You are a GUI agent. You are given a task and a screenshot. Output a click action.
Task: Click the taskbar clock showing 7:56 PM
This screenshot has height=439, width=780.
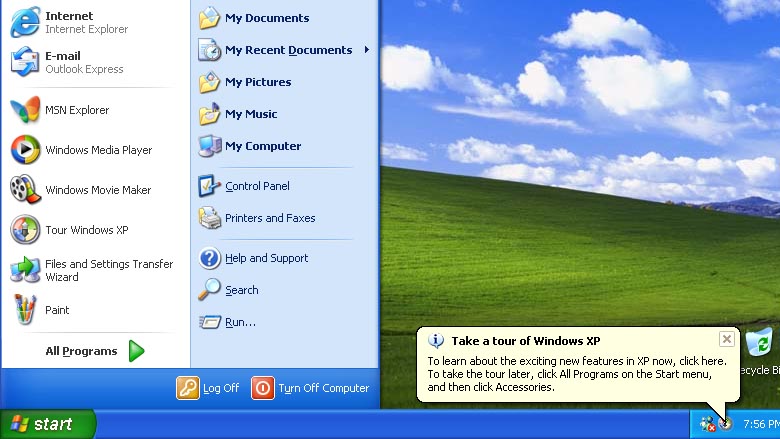pyautogui.click(x=761, y=424)
